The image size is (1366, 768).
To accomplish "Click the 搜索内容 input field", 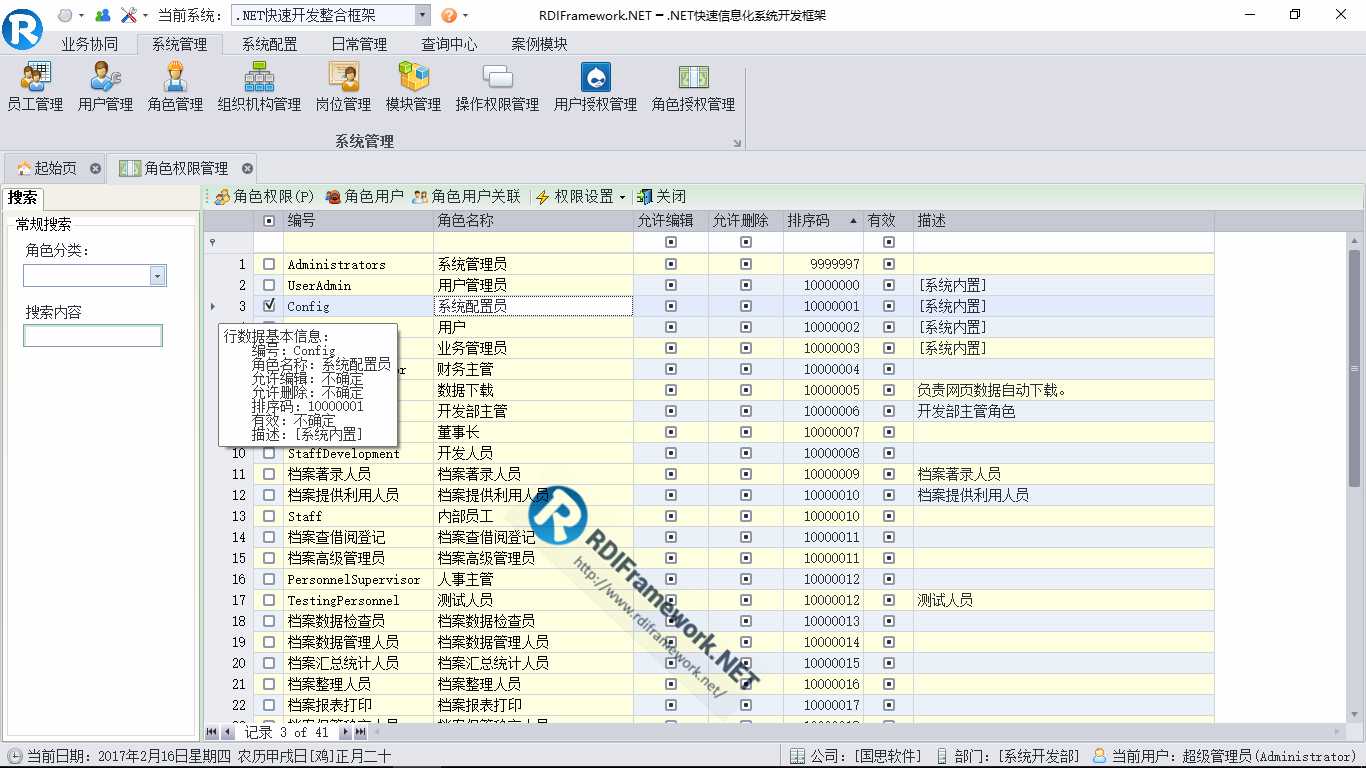I will [93, 336].
